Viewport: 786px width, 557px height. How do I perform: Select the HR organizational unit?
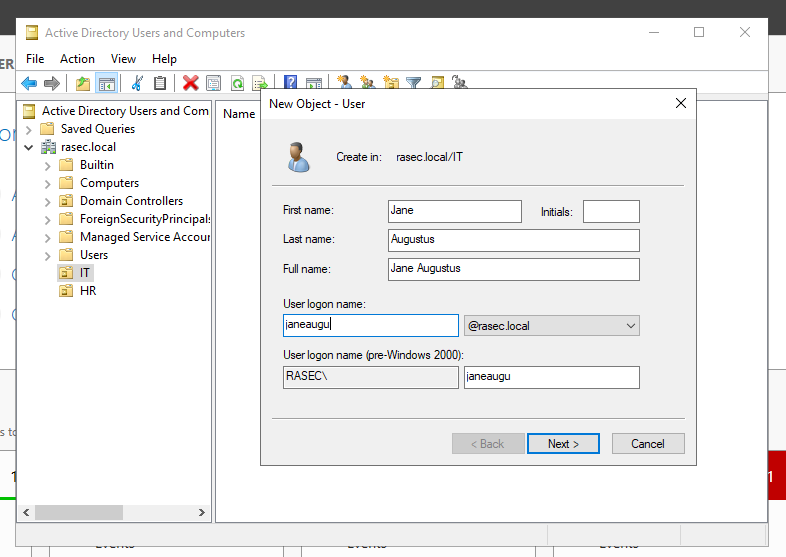(x=88, y=291)
